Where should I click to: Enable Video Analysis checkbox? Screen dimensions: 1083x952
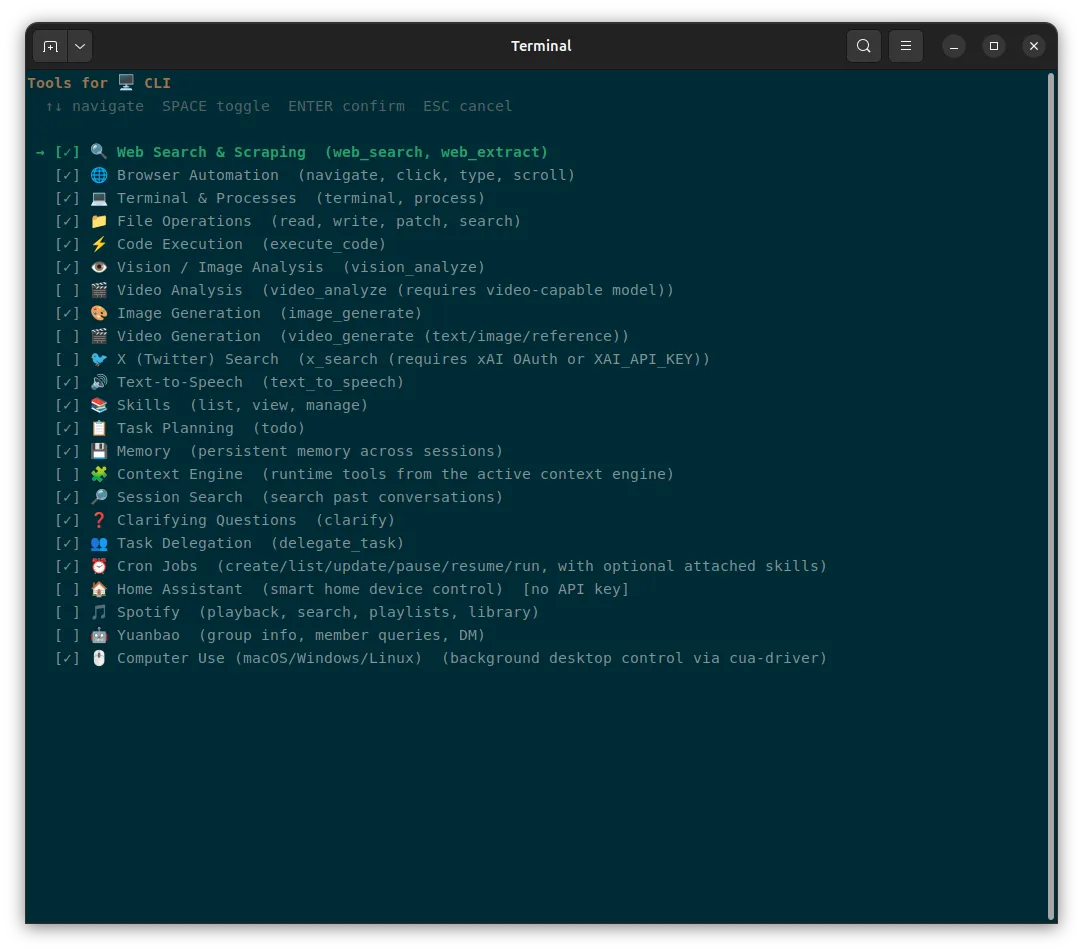click(x=67, y=290)
